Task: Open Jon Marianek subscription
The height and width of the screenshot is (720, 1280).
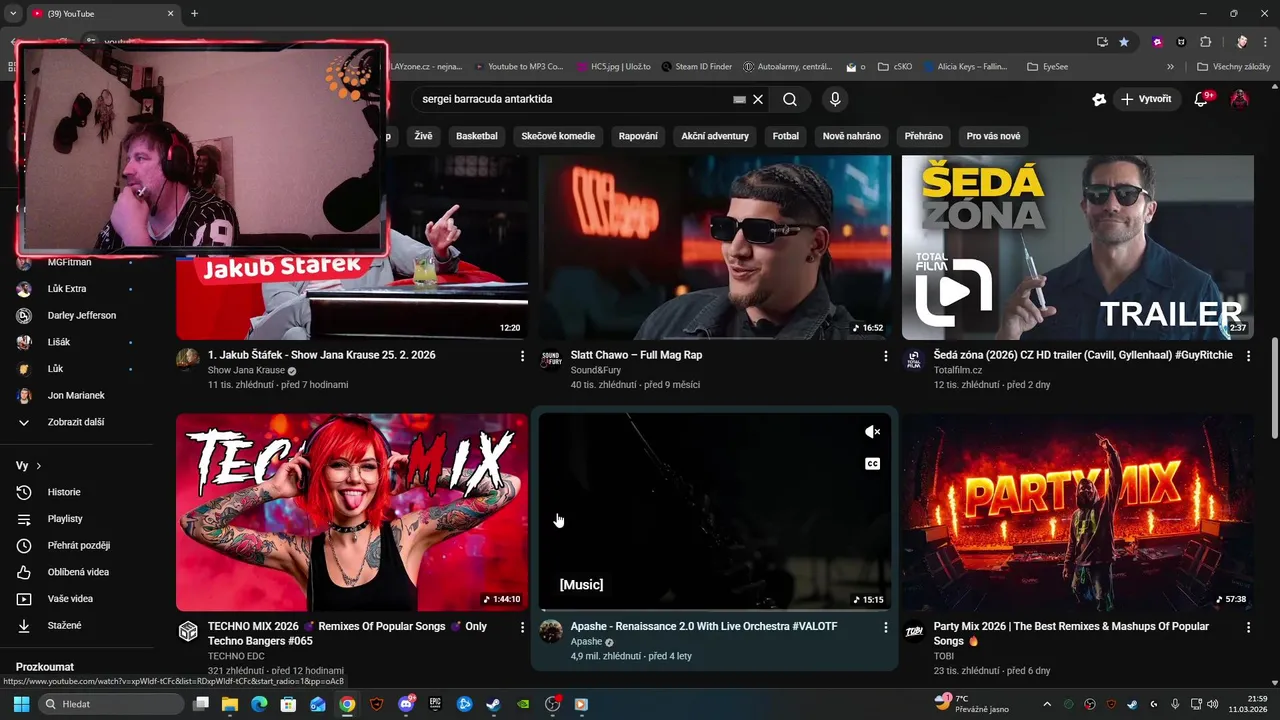Action: [x=76, y=396]
